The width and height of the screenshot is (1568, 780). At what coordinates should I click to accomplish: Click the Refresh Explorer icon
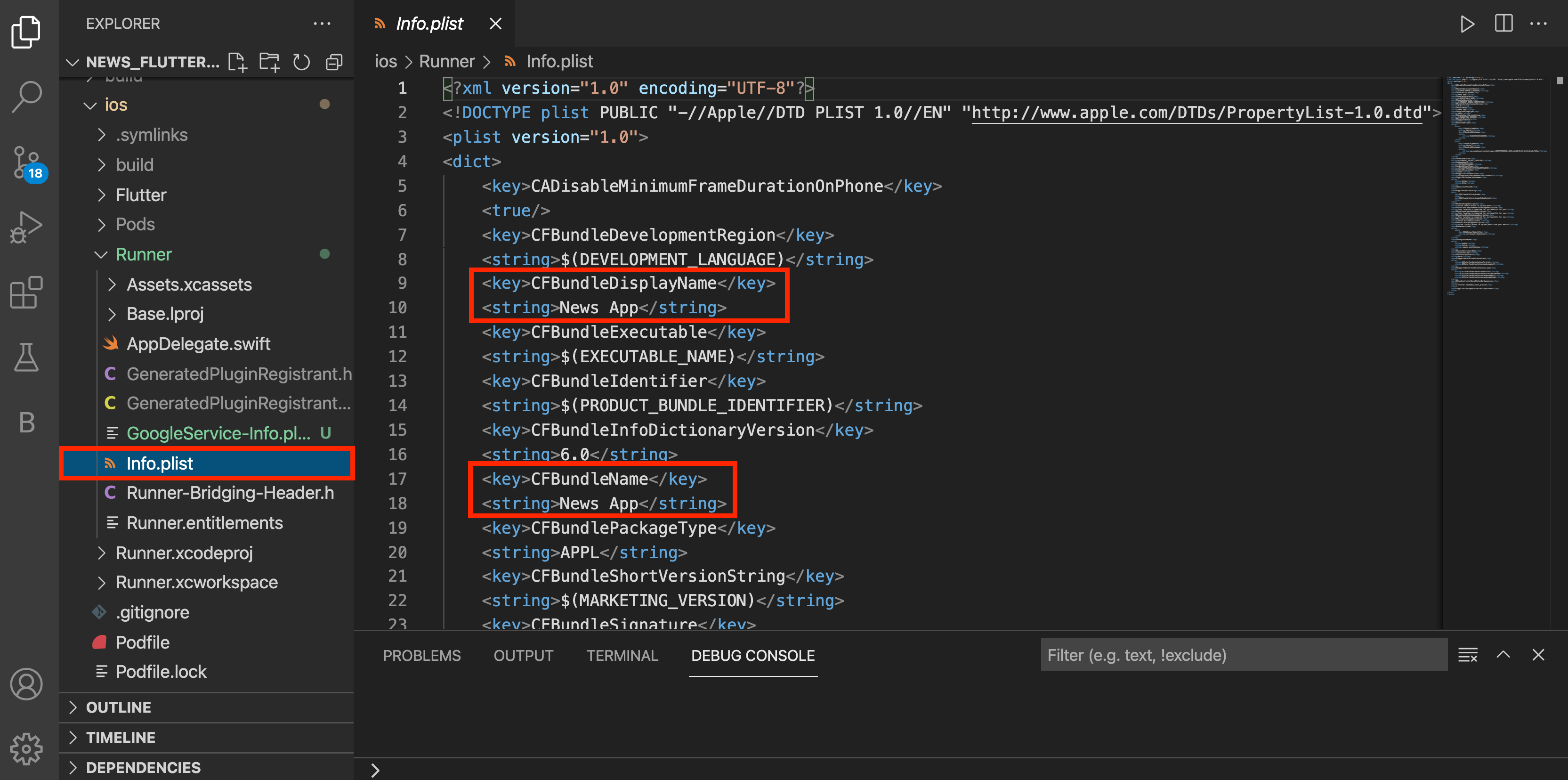tap(301, 62)
